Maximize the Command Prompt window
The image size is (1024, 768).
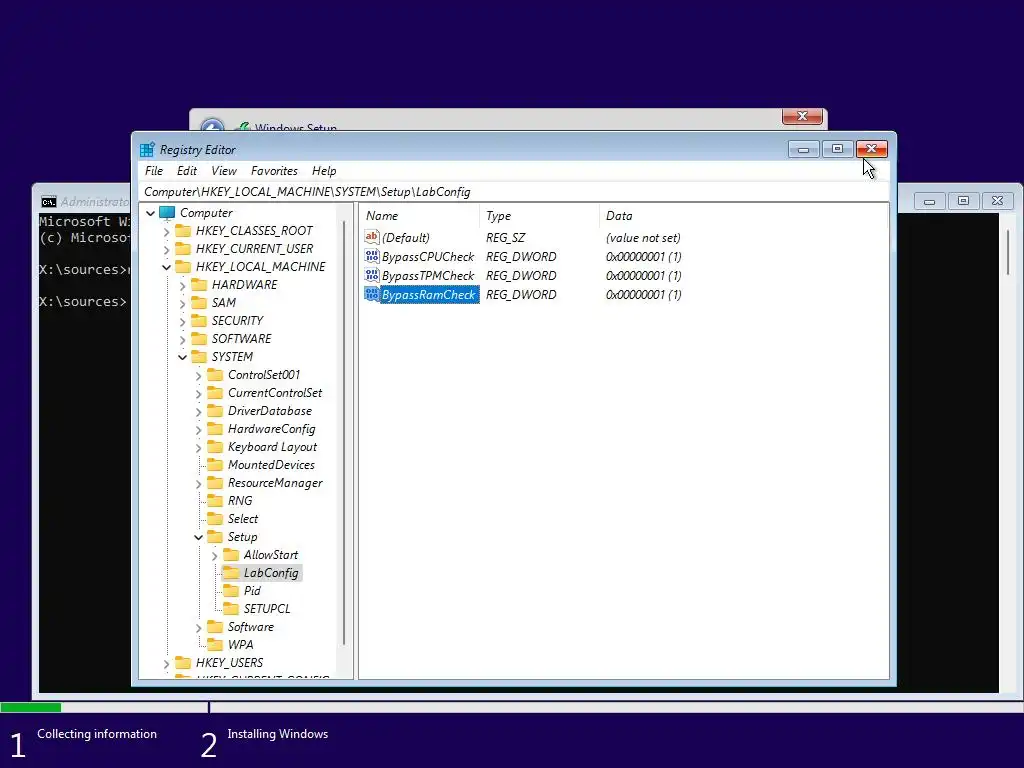pyautogui.click(x=963, y=201)
